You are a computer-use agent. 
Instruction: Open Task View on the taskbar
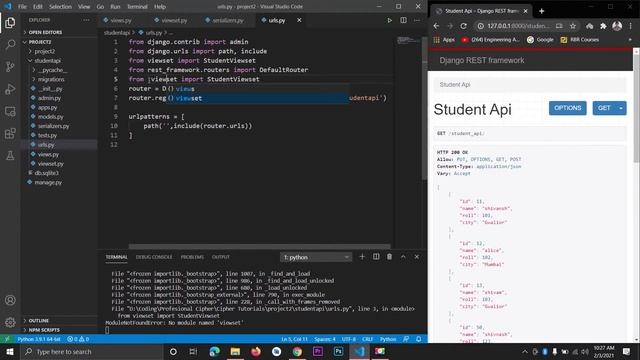tap(193, 351)
